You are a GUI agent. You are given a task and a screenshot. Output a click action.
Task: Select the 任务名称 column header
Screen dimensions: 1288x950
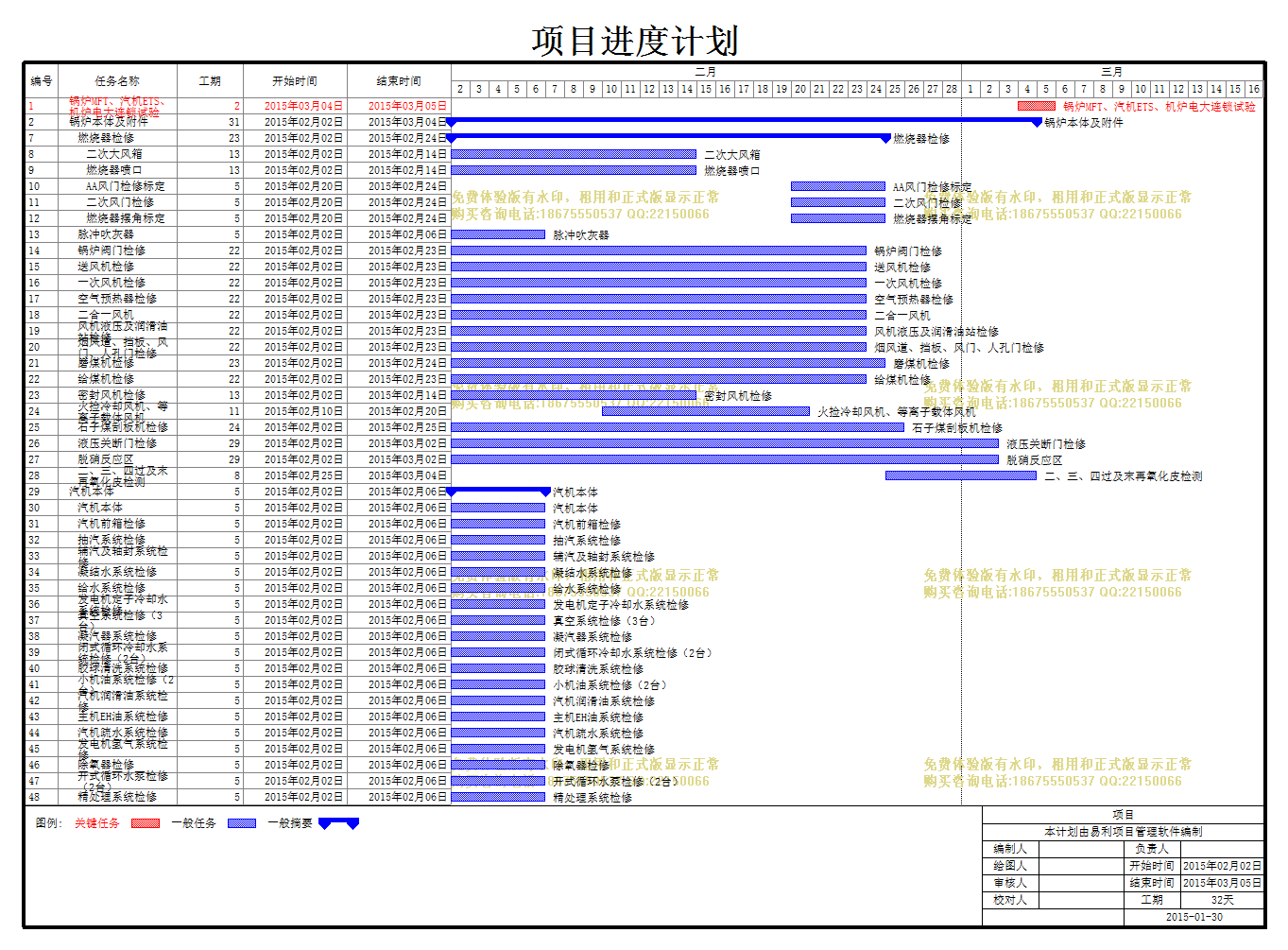(116, 81)
